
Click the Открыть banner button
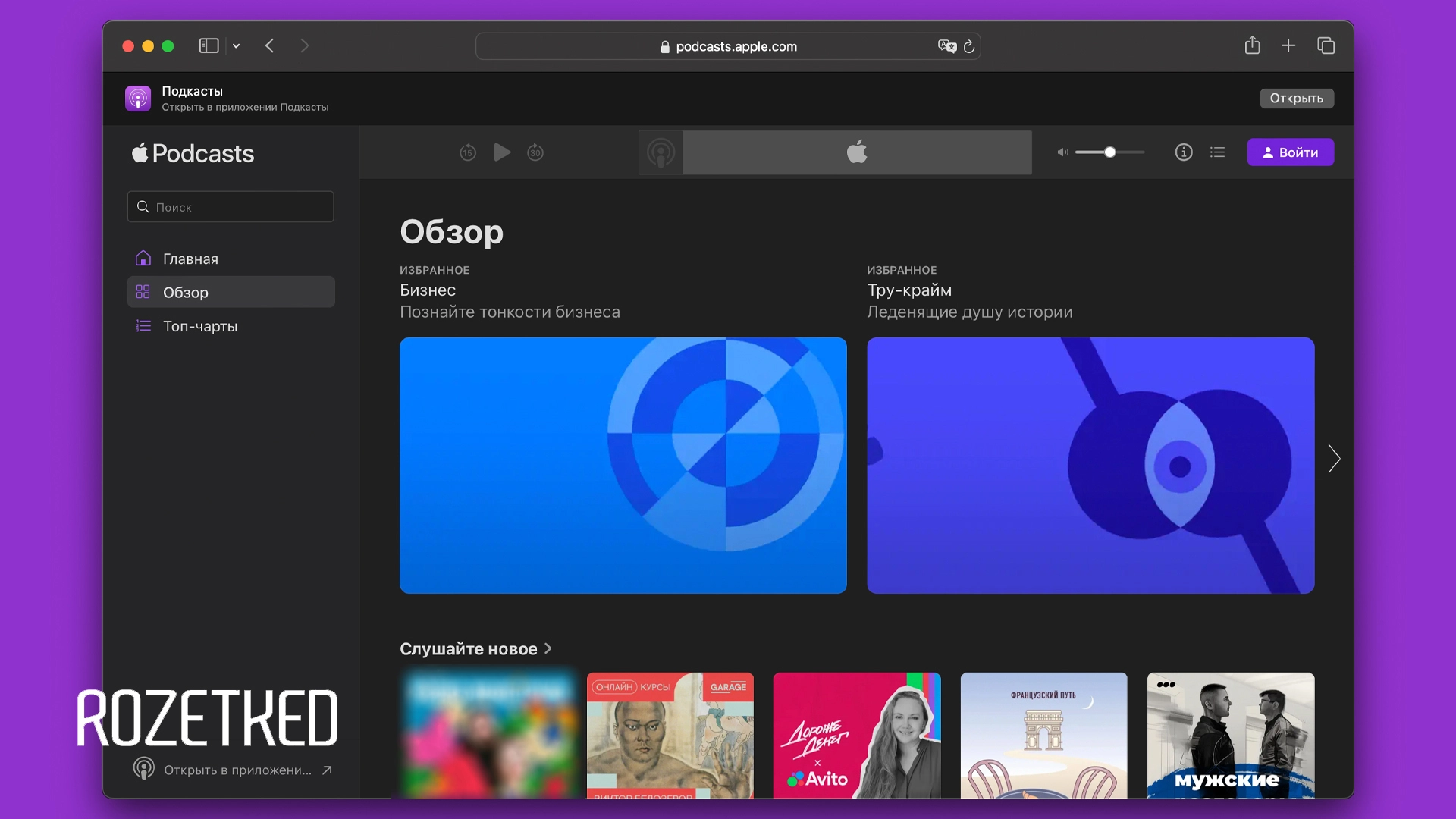click(1297, 99)
